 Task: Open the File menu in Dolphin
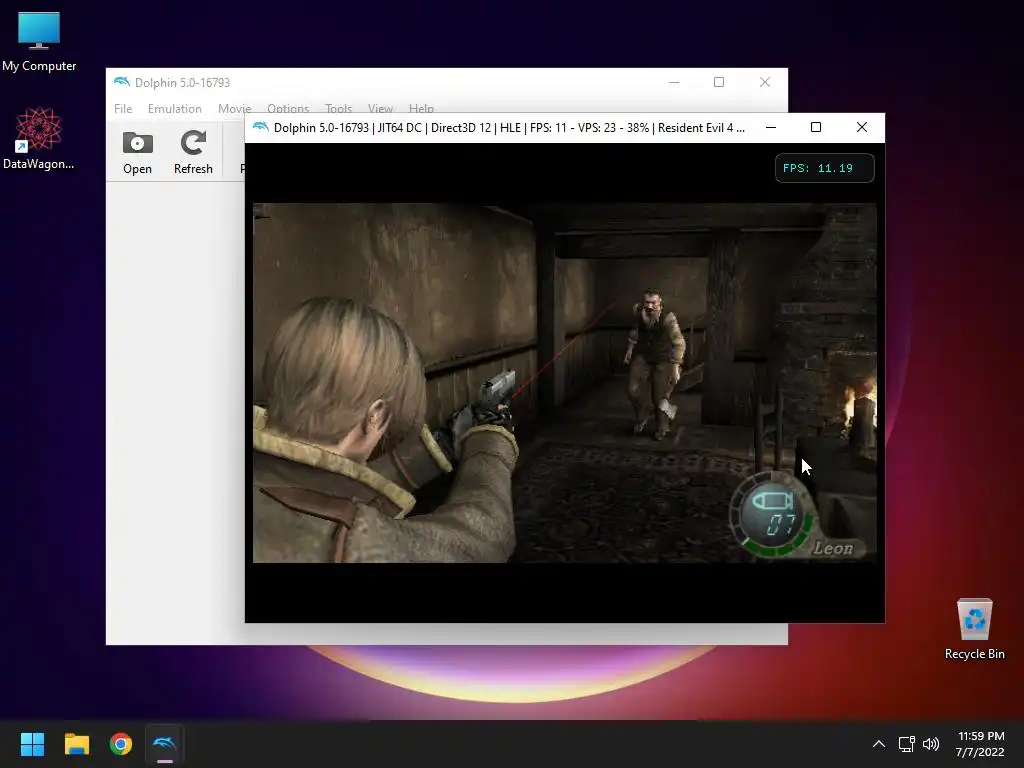click(x=123, y=108)
